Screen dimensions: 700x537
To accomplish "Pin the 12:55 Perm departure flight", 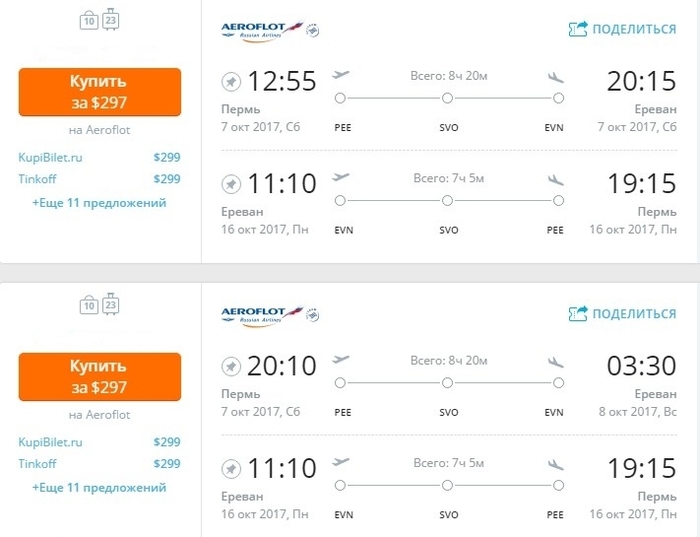I will pyautogui.click(x=231, y=81).
